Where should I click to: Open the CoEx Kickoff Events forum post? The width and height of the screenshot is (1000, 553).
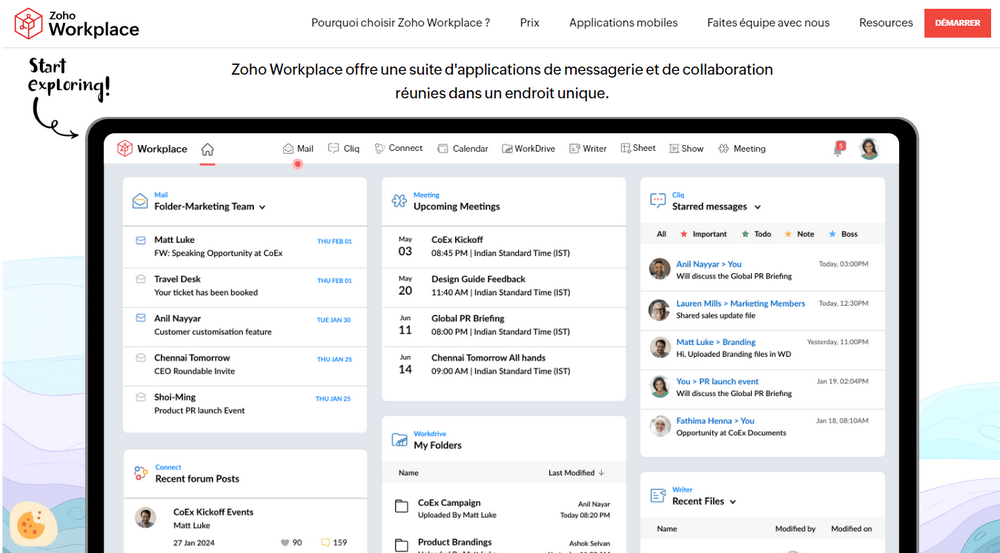click(x=213, y=512)
